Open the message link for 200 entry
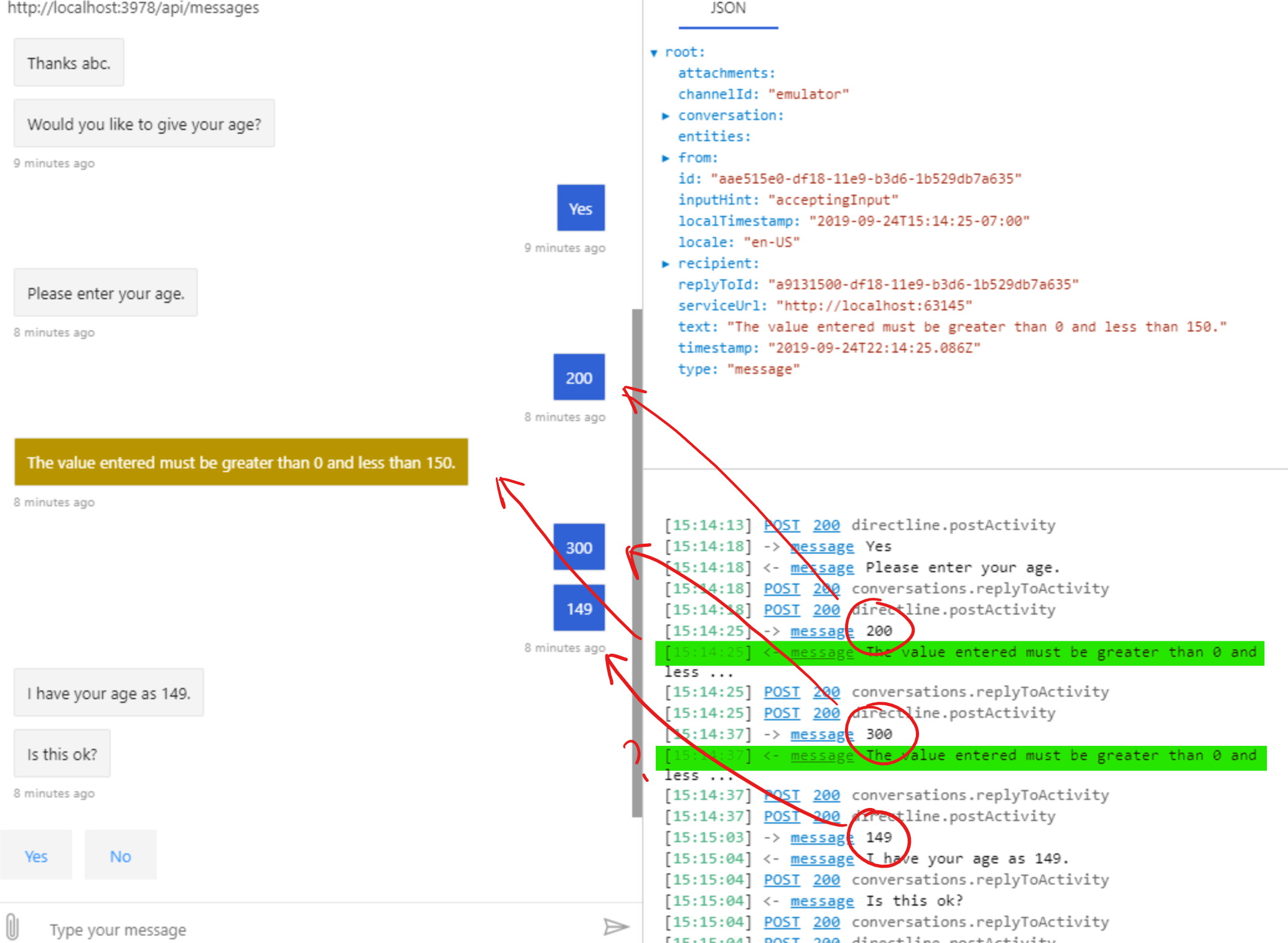This screenshot has width=1288, height=943. (821, 631)
